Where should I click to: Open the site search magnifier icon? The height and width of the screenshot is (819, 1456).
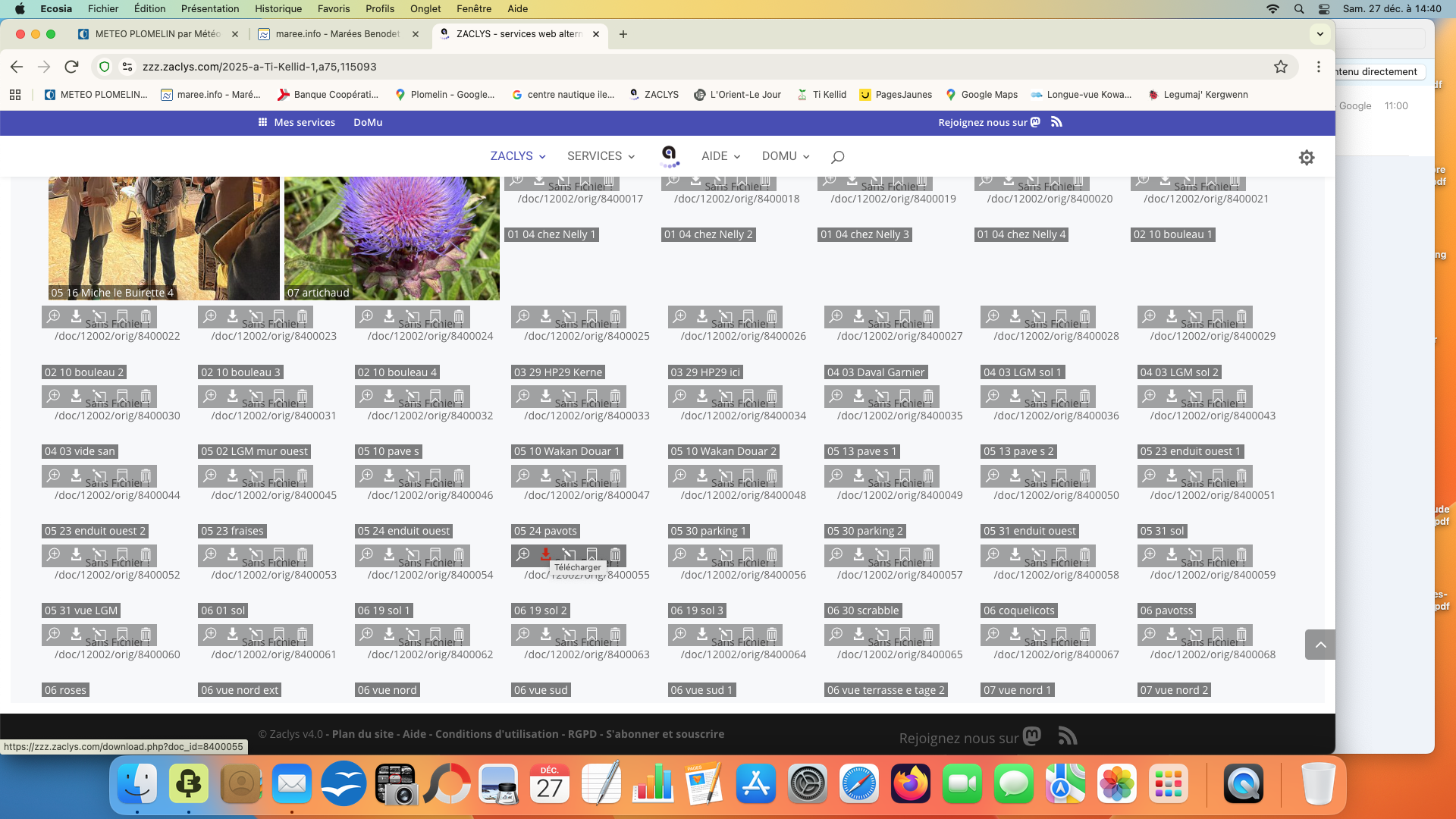pyautogui.click(x=837, y=157)
